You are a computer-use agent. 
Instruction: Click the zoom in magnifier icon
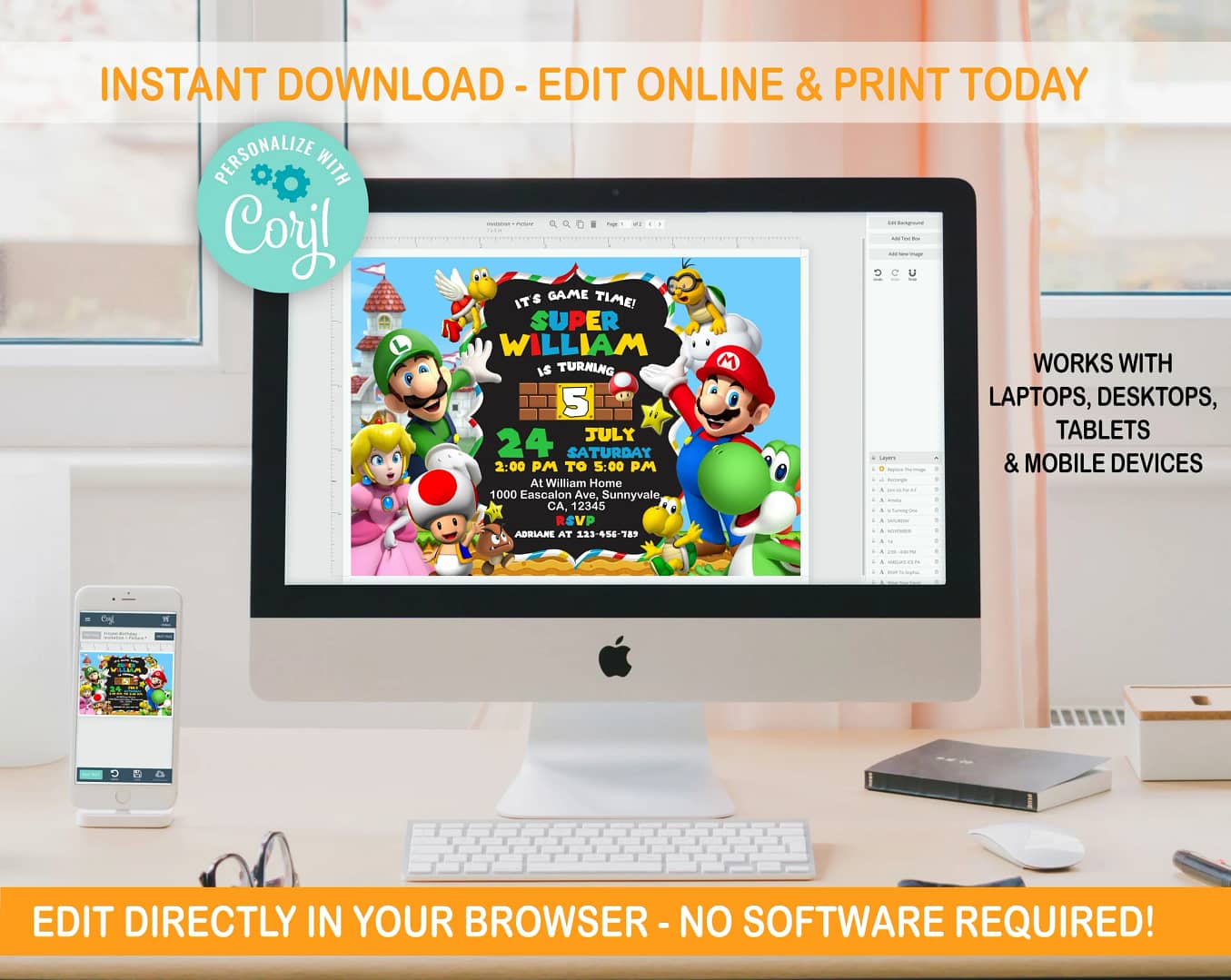pos(553,224)
